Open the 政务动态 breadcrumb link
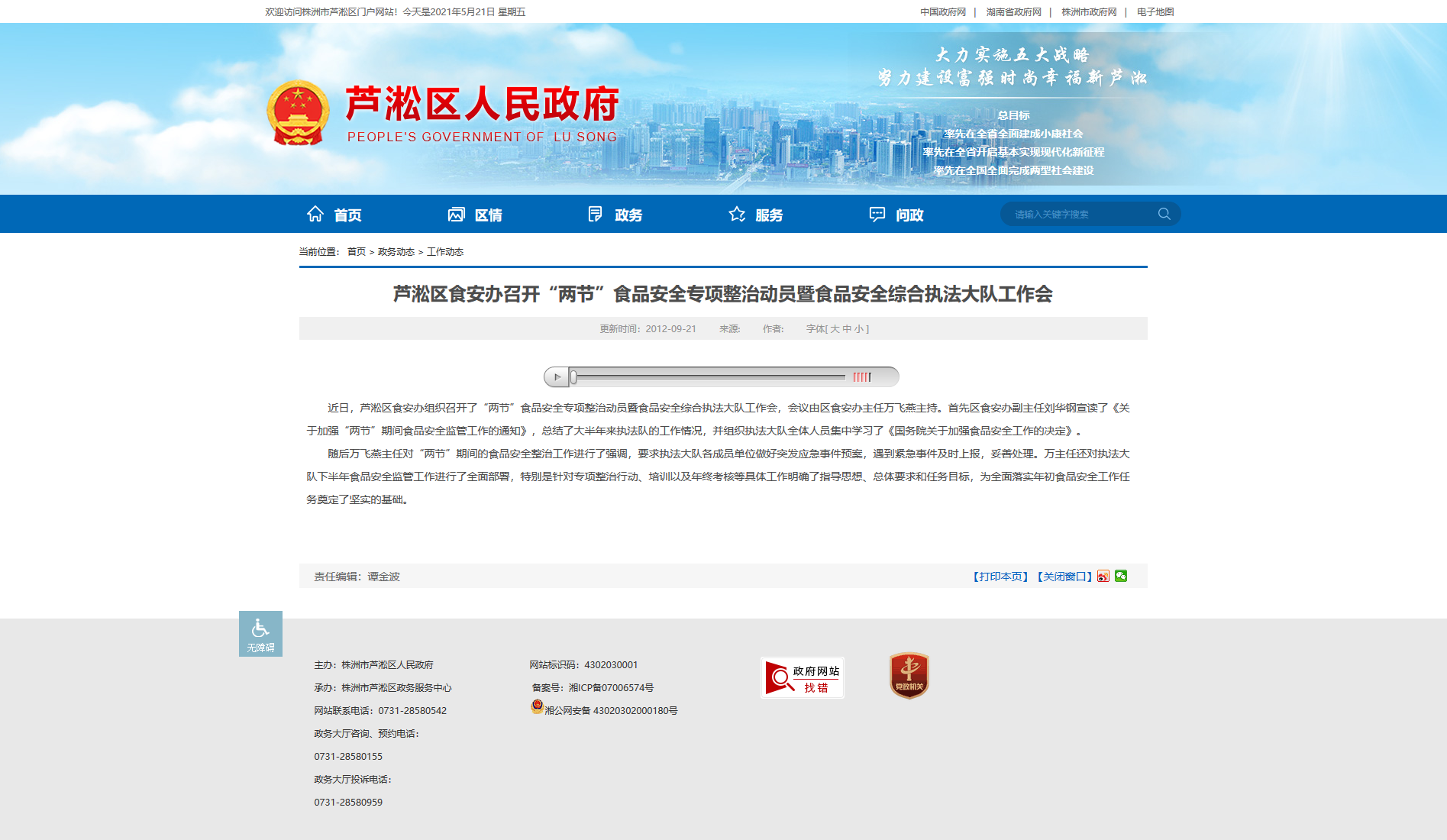This screenshot has width=1447, height=840. tap(396, 252)
